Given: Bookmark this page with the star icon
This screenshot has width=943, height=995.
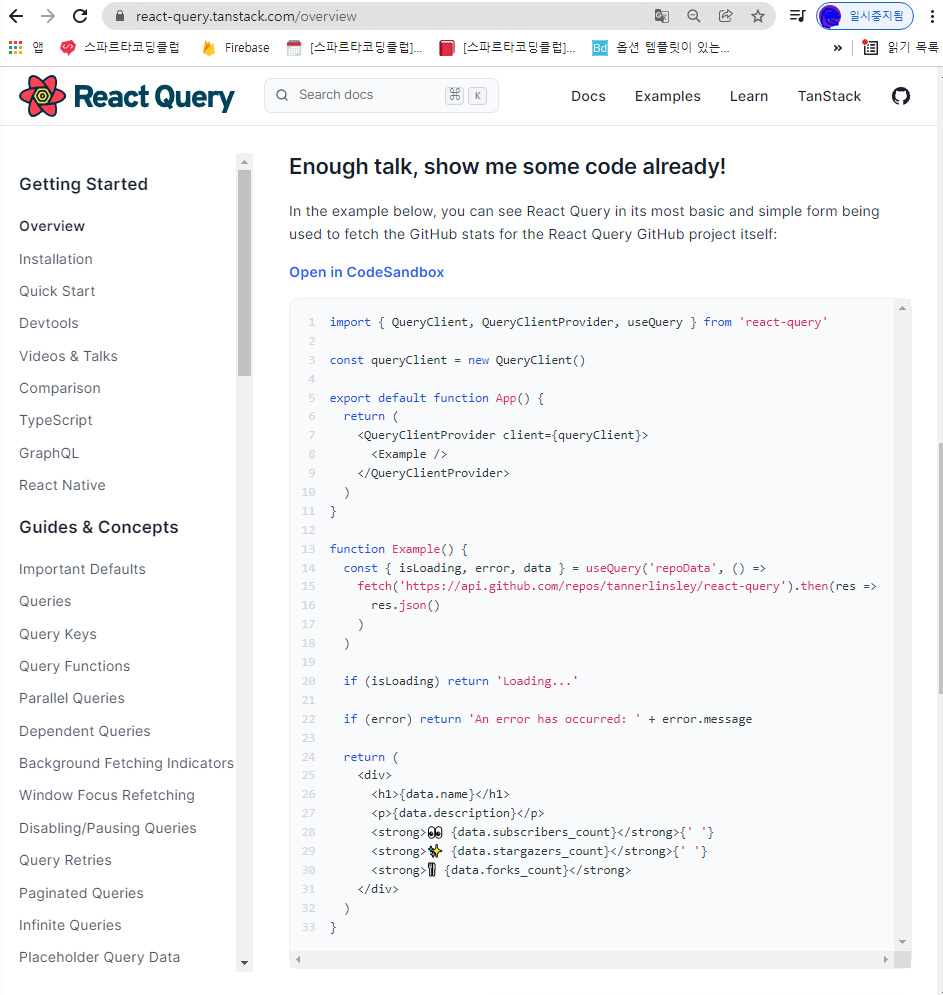Looking at the screenshot, I should click(758, 16).
